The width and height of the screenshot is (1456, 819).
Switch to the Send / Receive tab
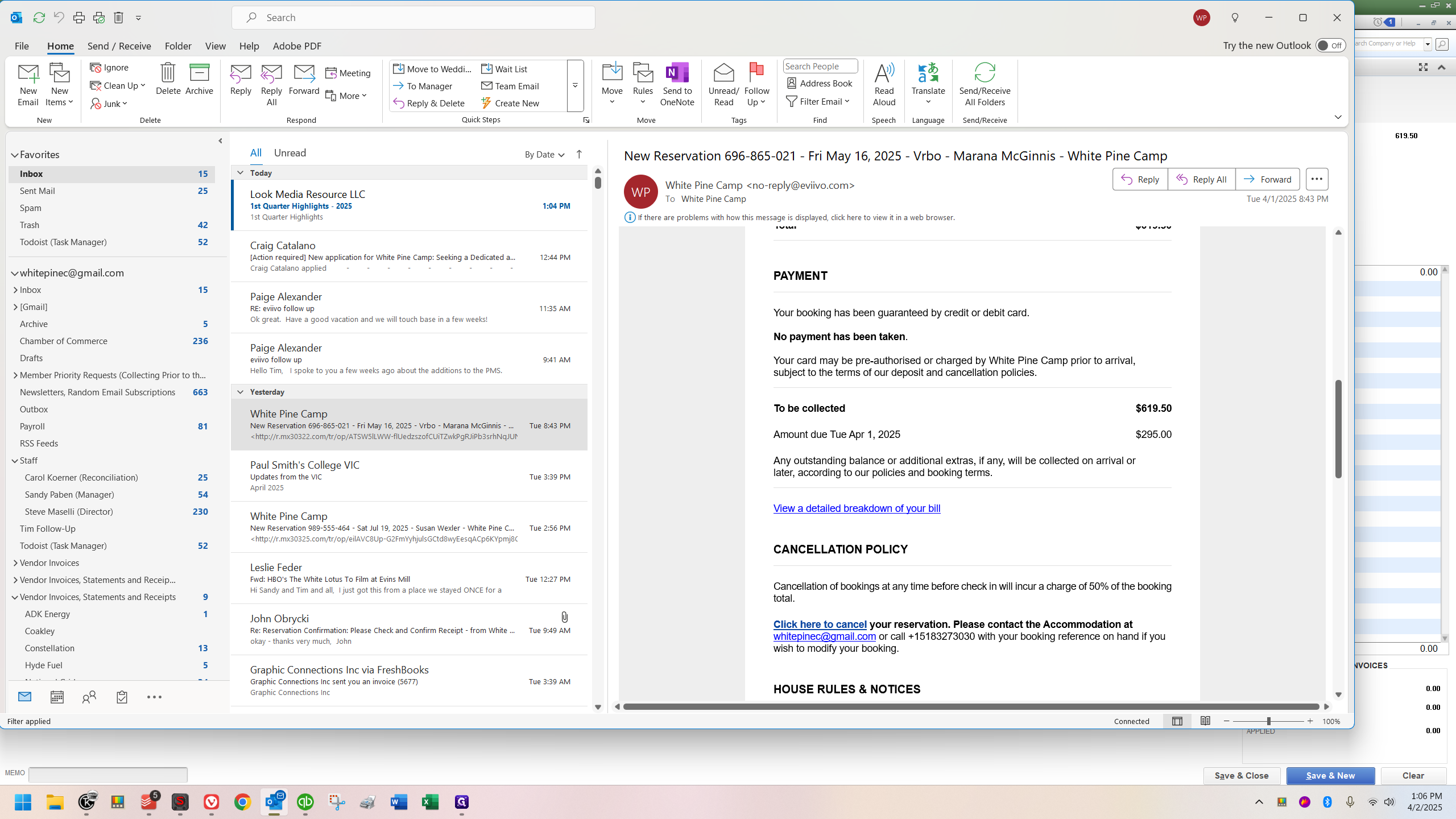[119, 46]
